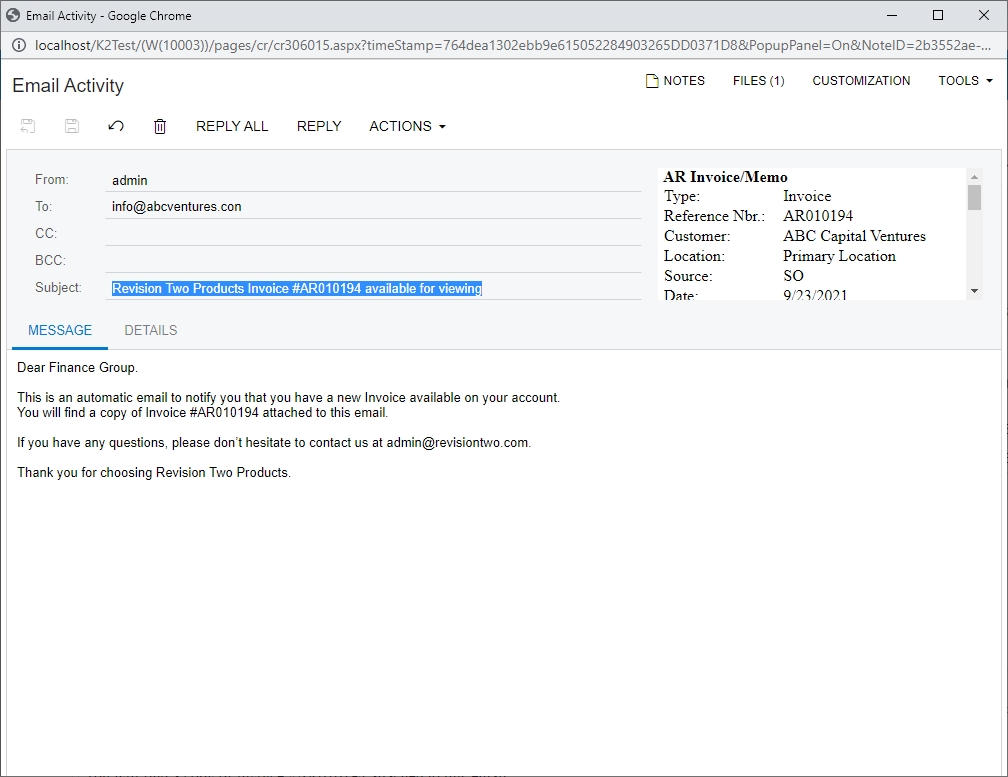Focus the BCC input field

coord(373,261)
